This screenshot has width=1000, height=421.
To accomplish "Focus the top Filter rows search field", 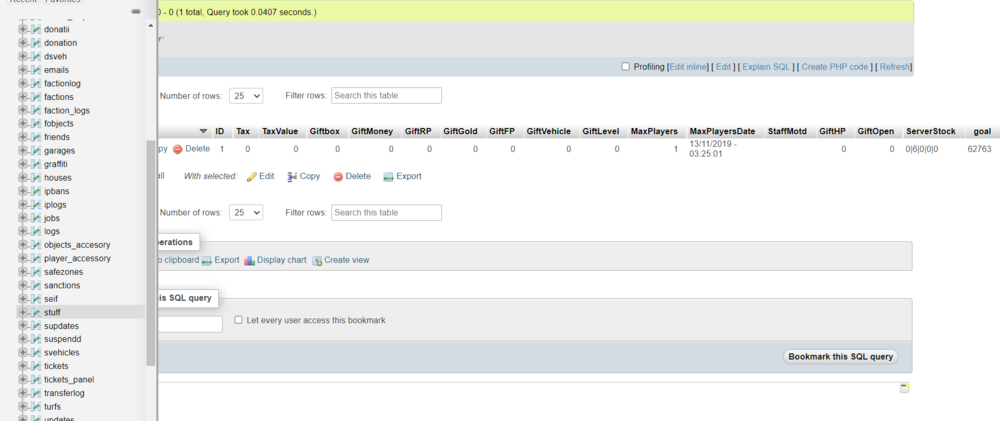I will pyautogui.click(x=386, y=96).
